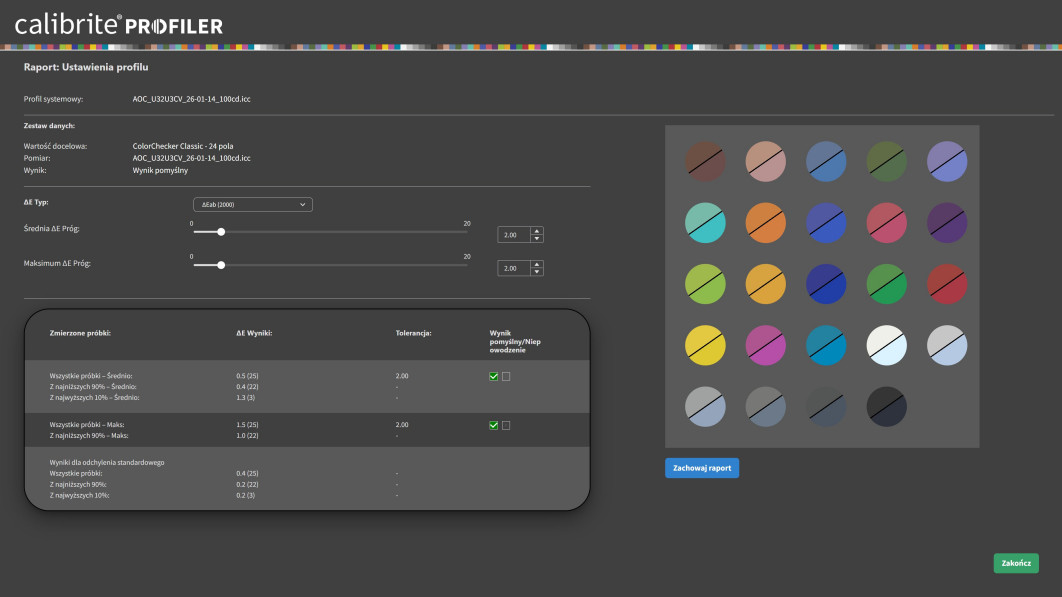Click the bright yellow color patch
Screen dimensions: 1062x597
click(x=705, y=345)
